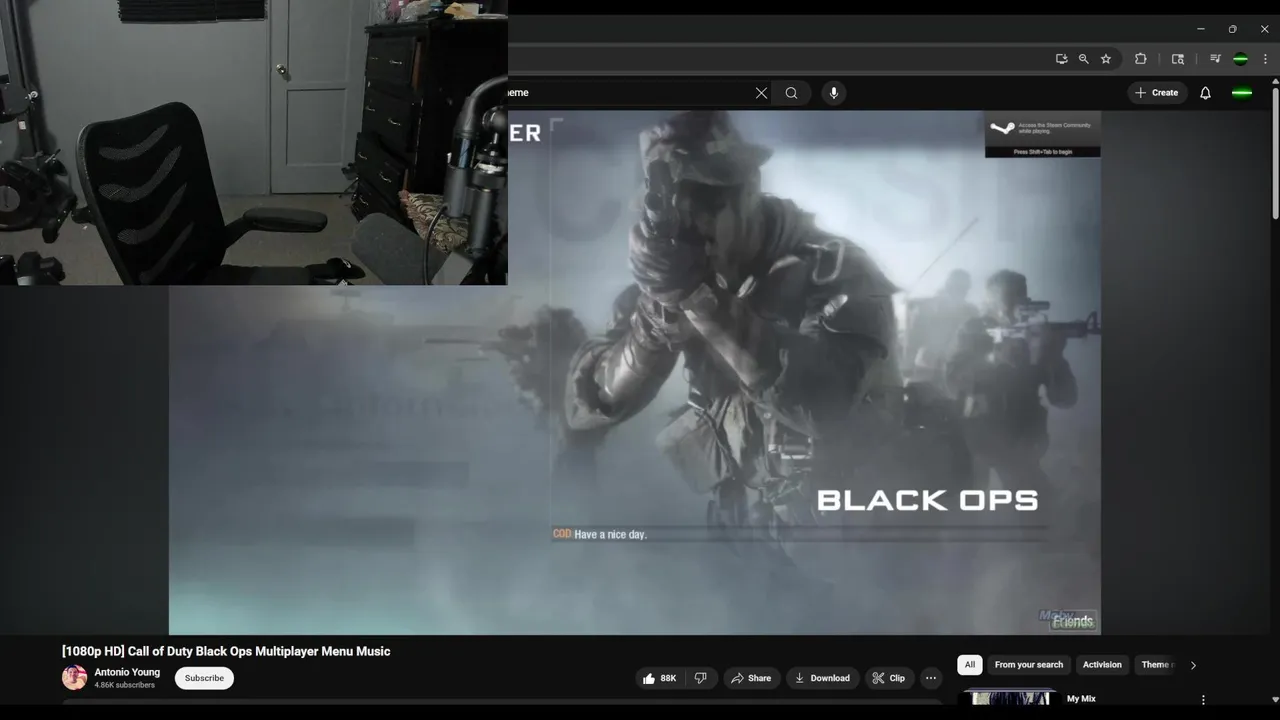Select the From your search chip

tap(1029, 665)
